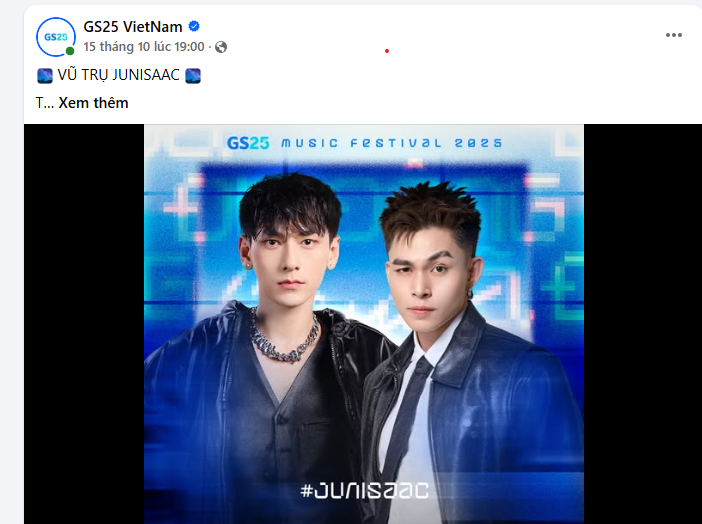Click the GS25 logo on the poster
702x524 pixels.
point(248,143)
